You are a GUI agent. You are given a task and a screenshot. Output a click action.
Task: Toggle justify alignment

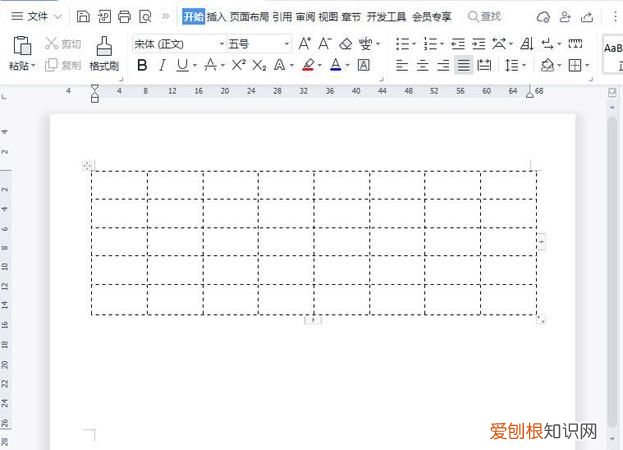point(464,65)
